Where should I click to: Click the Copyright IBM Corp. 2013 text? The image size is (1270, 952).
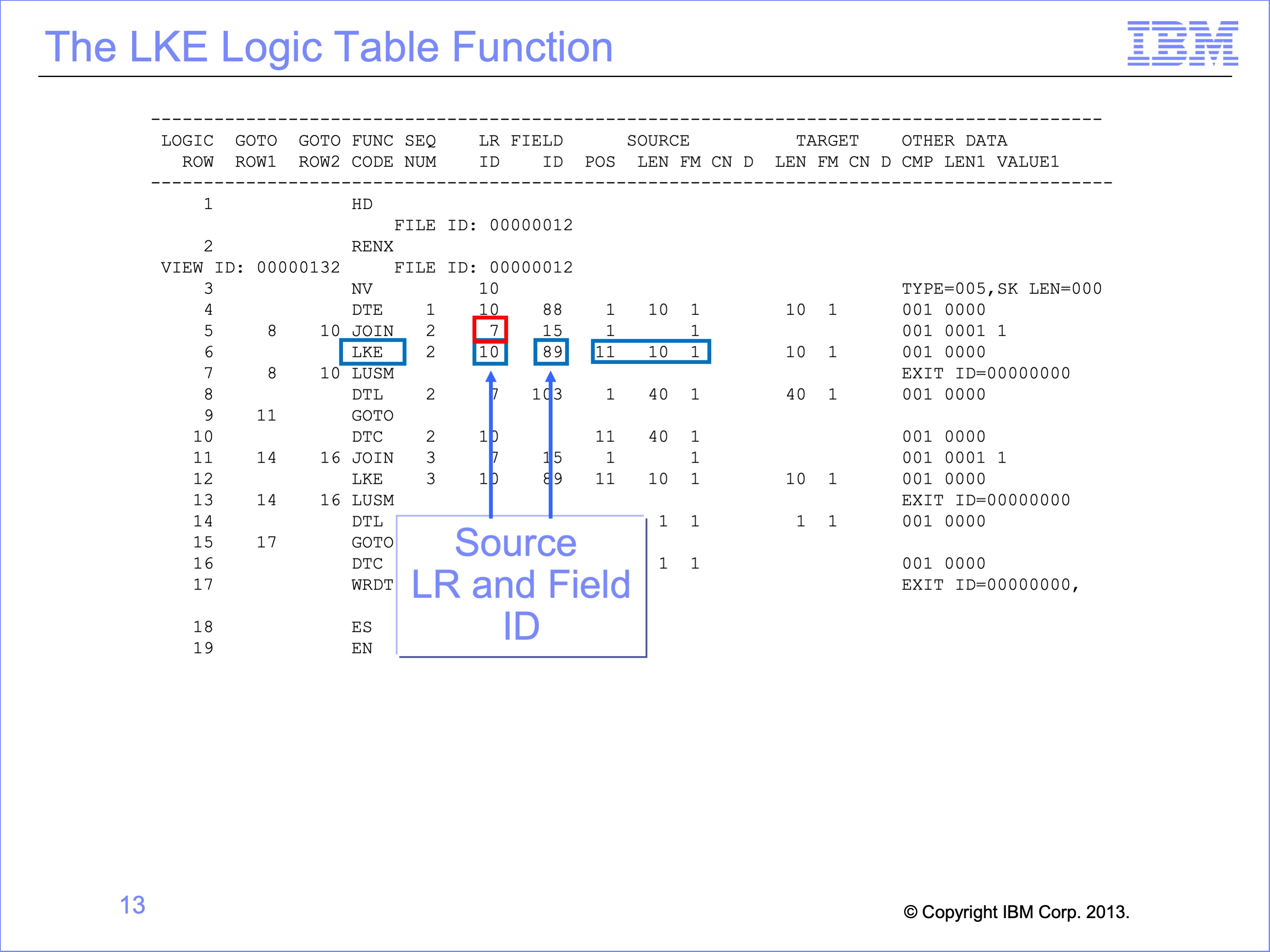(1015, 912)
